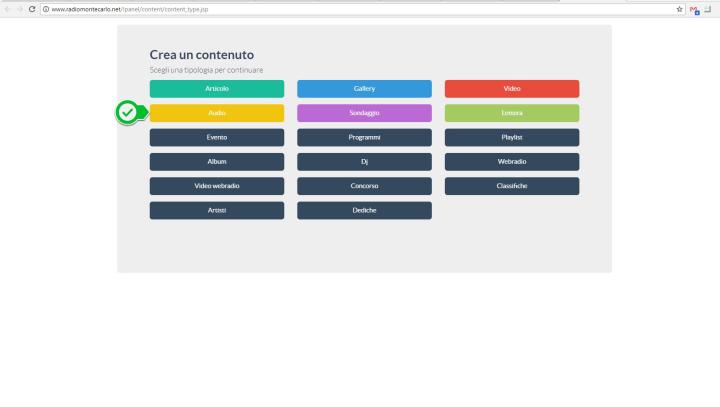The image size is (720, 407).
Task: Click the browser forward arrow
Action: (x=19, y=9)
